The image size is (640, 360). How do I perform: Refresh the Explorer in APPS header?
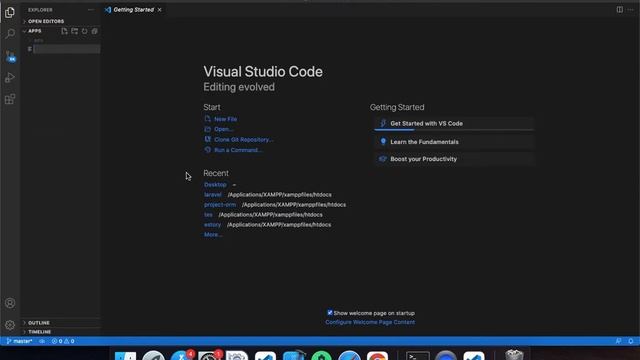coord(84,31)
